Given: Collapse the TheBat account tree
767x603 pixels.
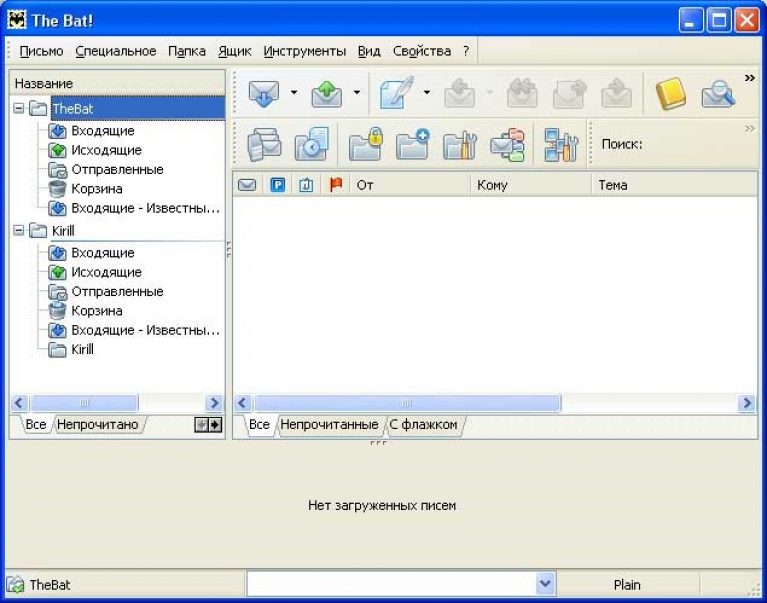Looking at the screenshot, I should [19, 108].
